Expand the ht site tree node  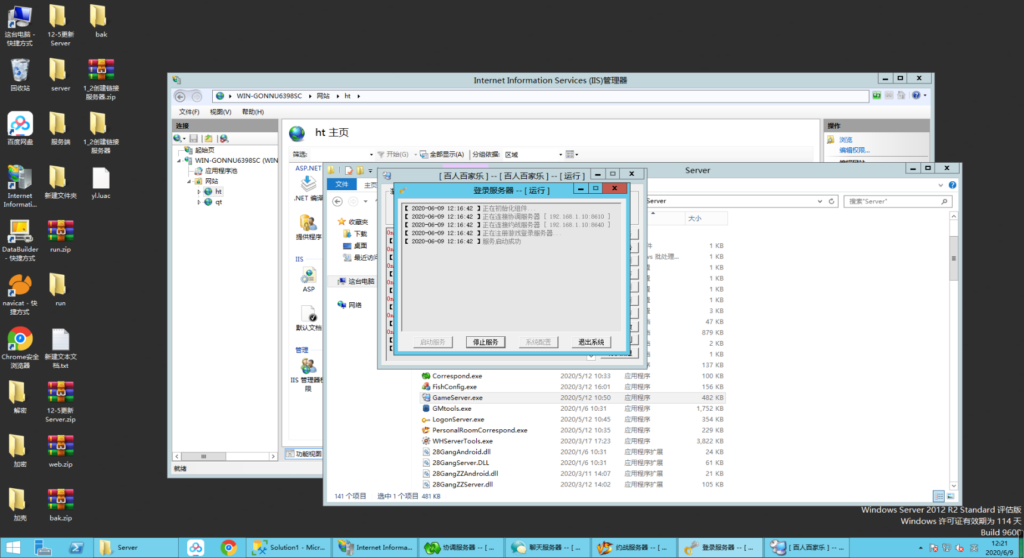pyautogui.click(x=199, y=192)
